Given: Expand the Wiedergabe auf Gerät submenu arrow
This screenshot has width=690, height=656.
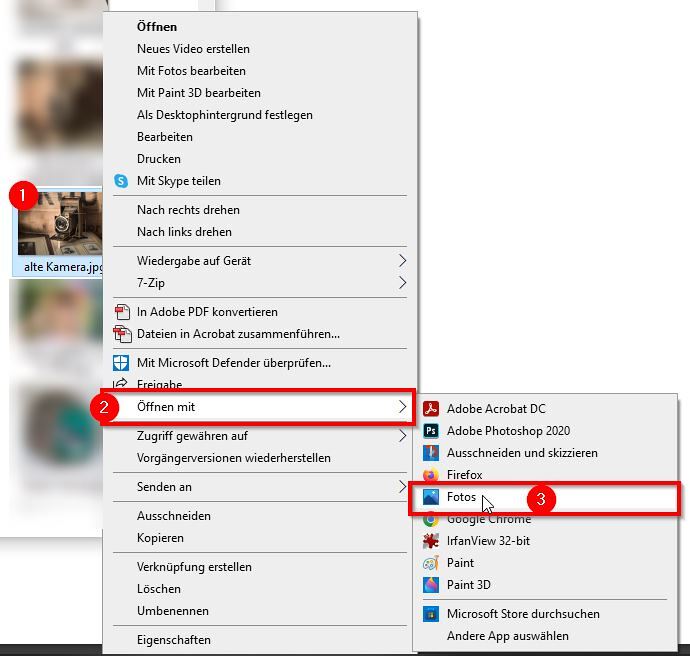Looking at the screenshot, I should [x=402, y=261].
